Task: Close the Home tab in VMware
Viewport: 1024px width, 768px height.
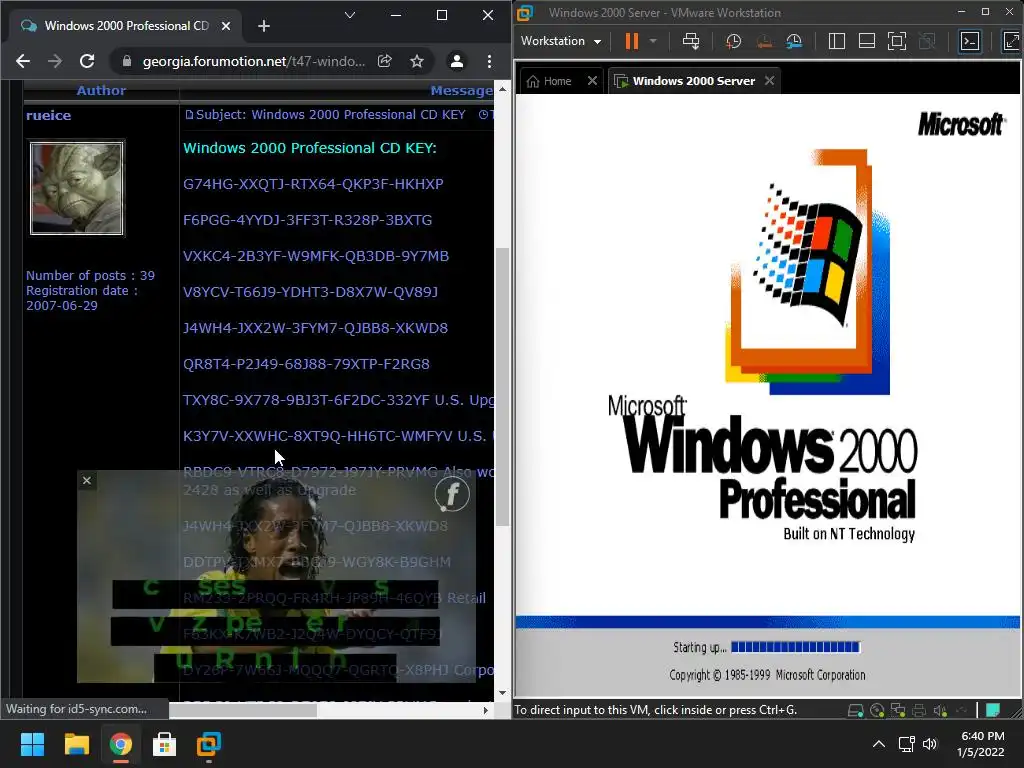Action: coord(592,81)
